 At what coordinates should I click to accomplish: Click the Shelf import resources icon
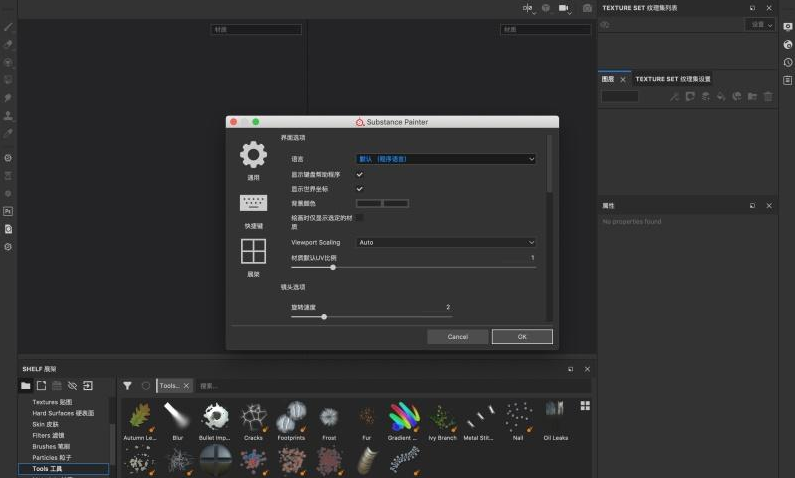pos(88,386)
